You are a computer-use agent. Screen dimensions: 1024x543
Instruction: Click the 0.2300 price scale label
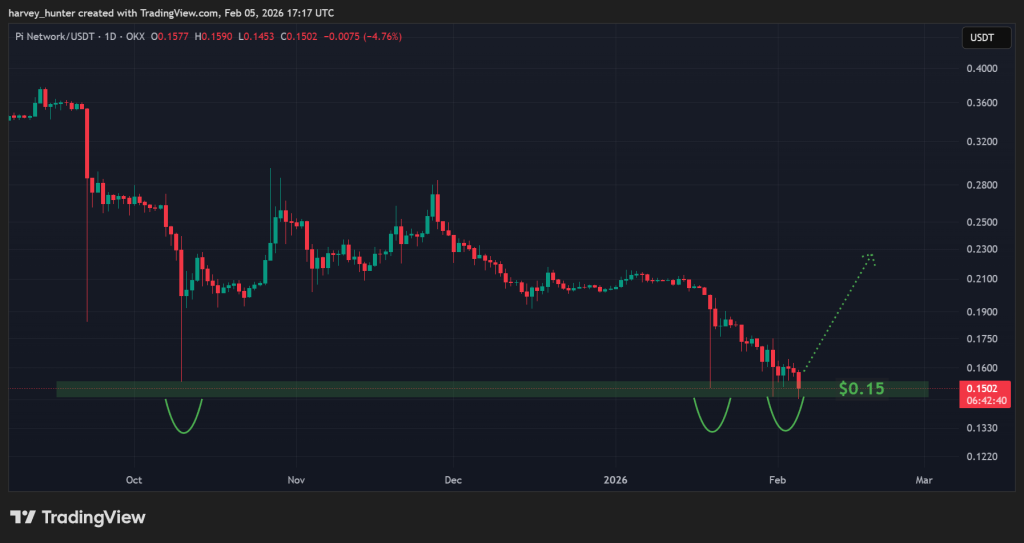[x=983, y=249]
